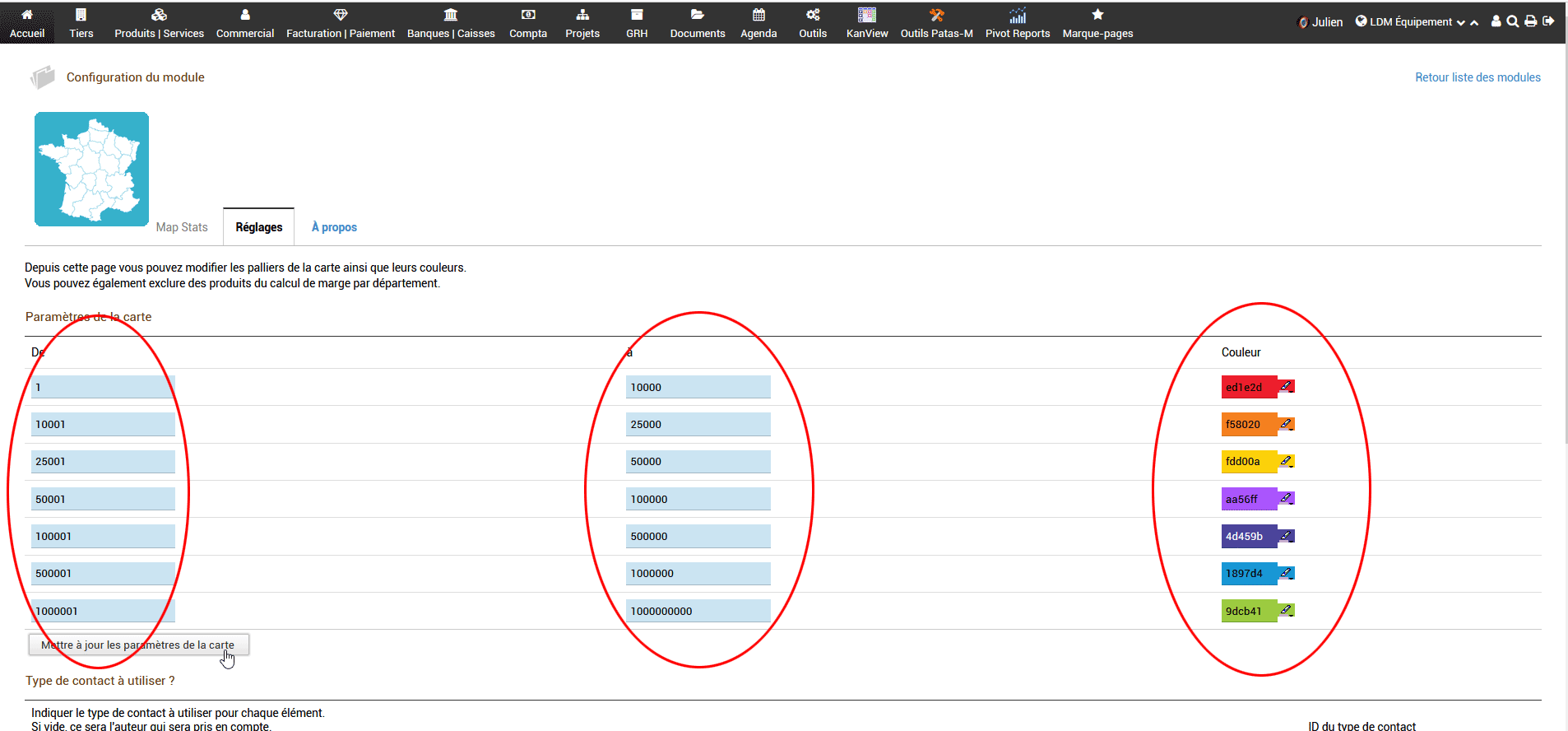This screenshot has height=731, width=1568.
Task: Open Banques | Caisses menu
Action: click(451, 23)
